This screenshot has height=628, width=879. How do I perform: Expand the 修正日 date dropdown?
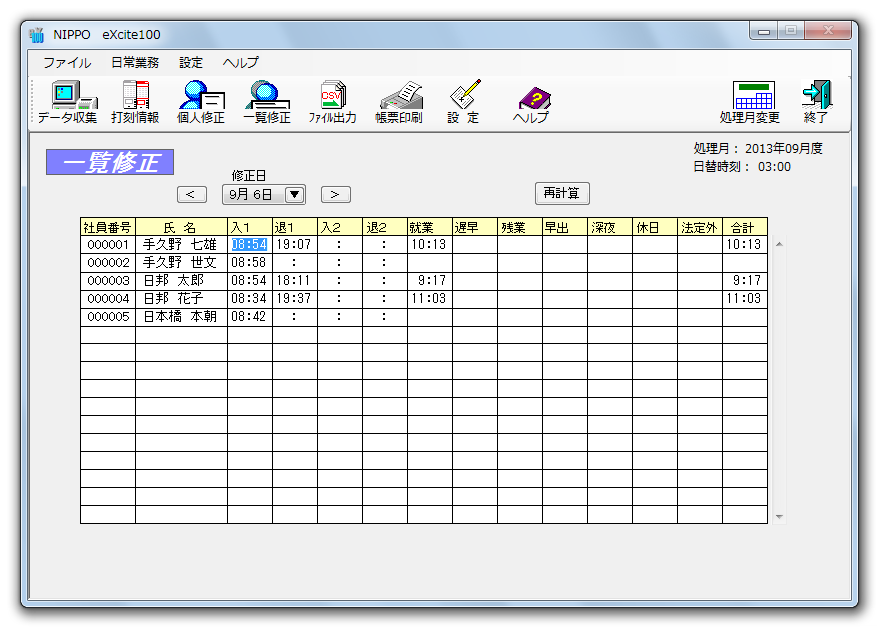coord(295,195)
